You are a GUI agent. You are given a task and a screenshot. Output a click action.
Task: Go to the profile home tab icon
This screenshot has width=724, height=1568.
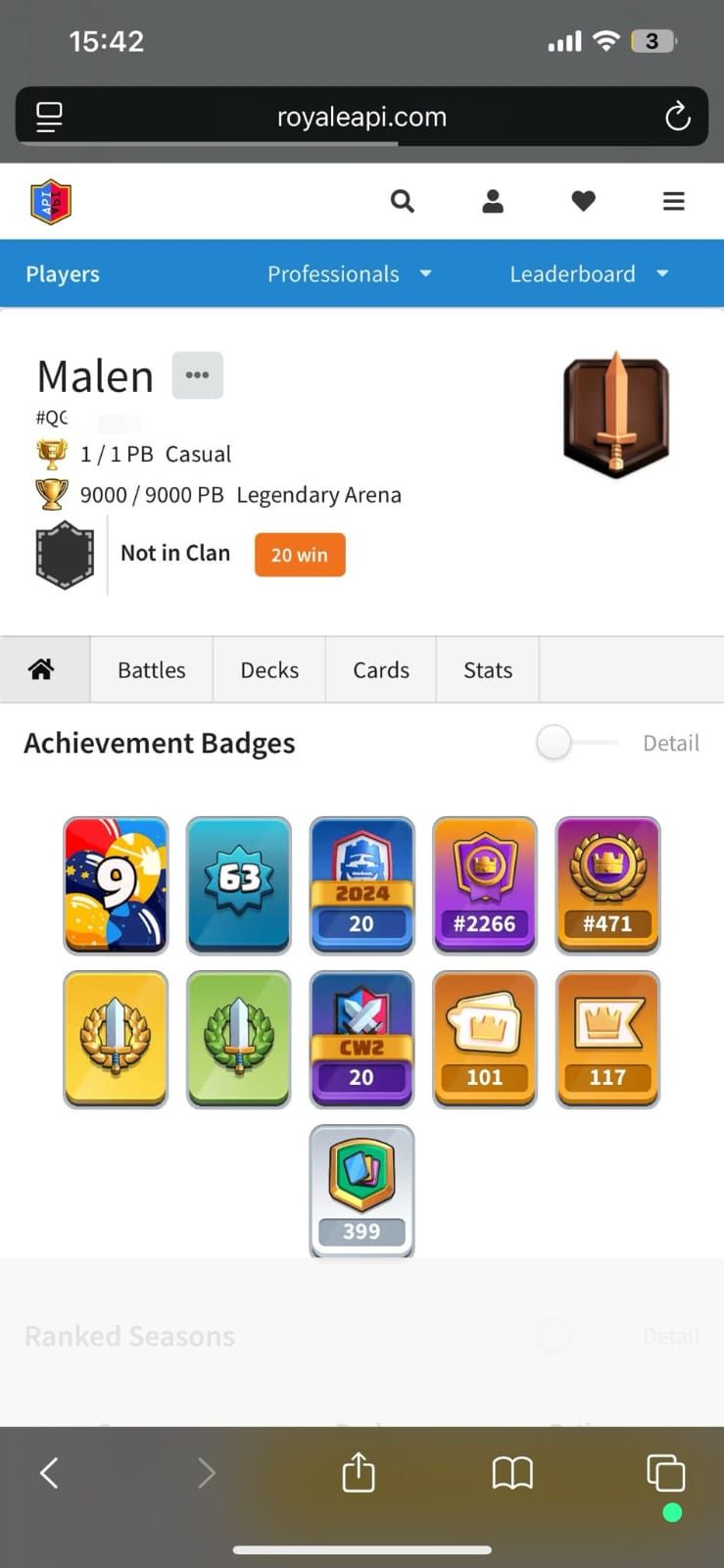click(41, 669)
